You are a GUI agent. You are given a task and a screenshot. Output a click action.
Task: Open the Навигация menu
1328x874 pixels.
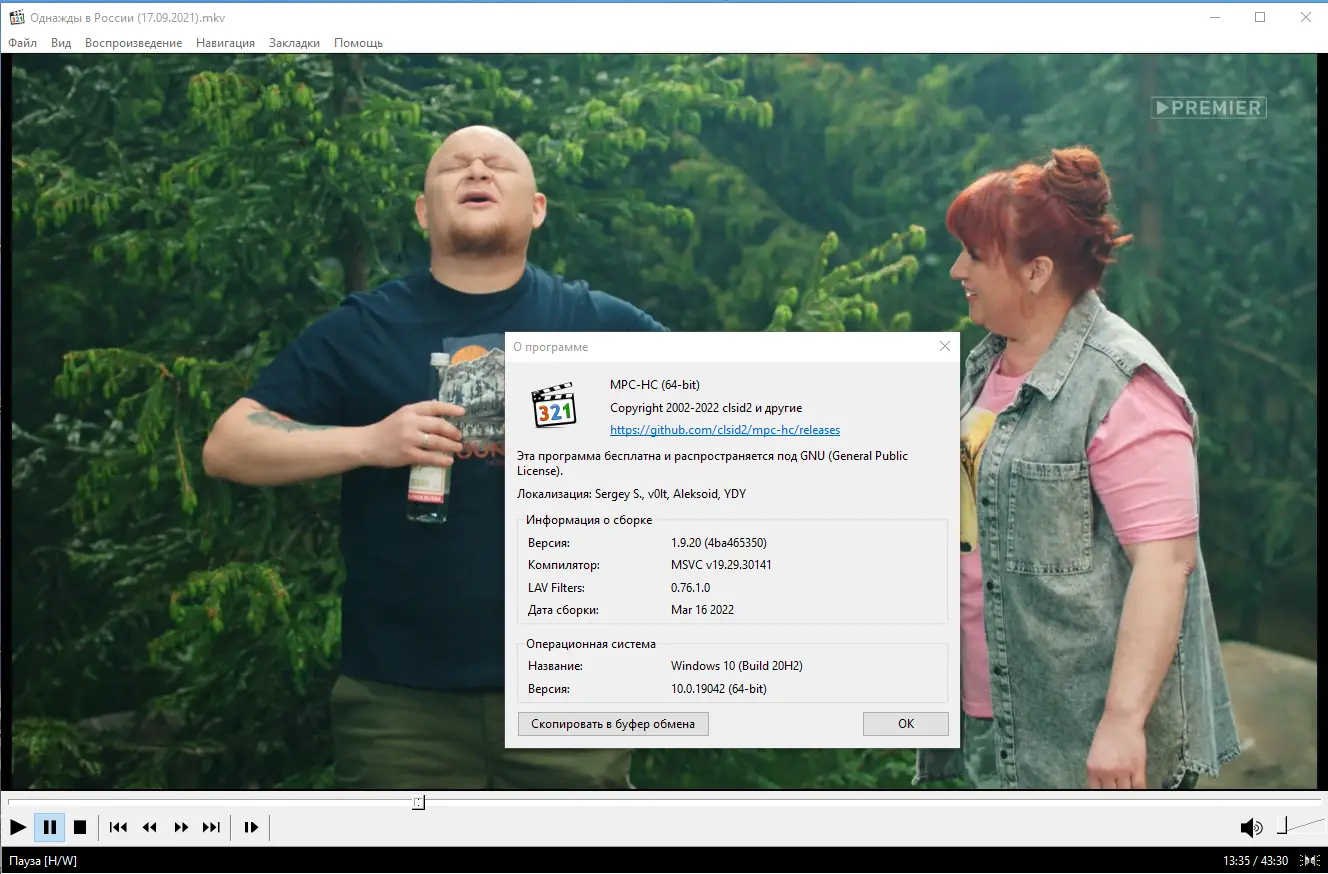225,43
